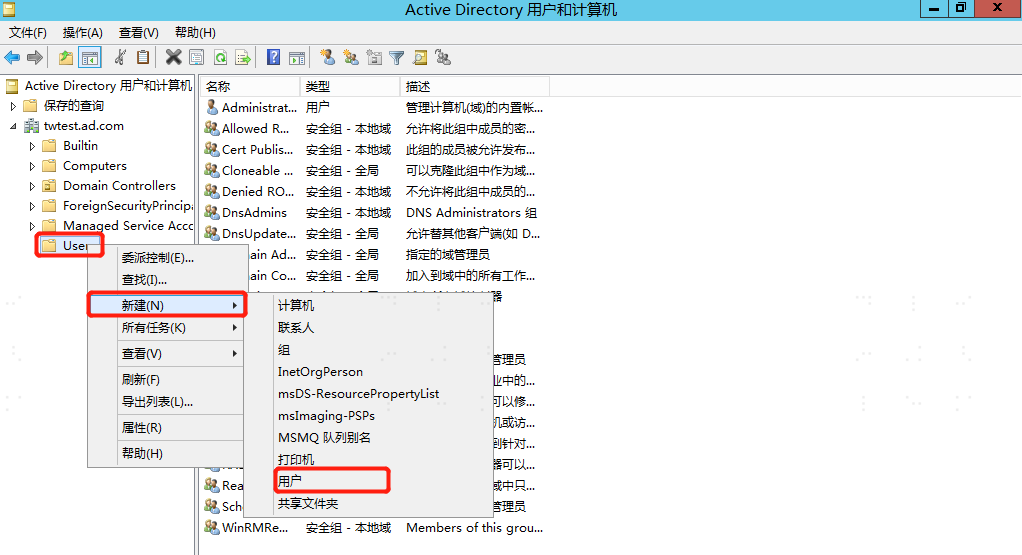Click the create new group toolbar icon

tap(351, 57)
